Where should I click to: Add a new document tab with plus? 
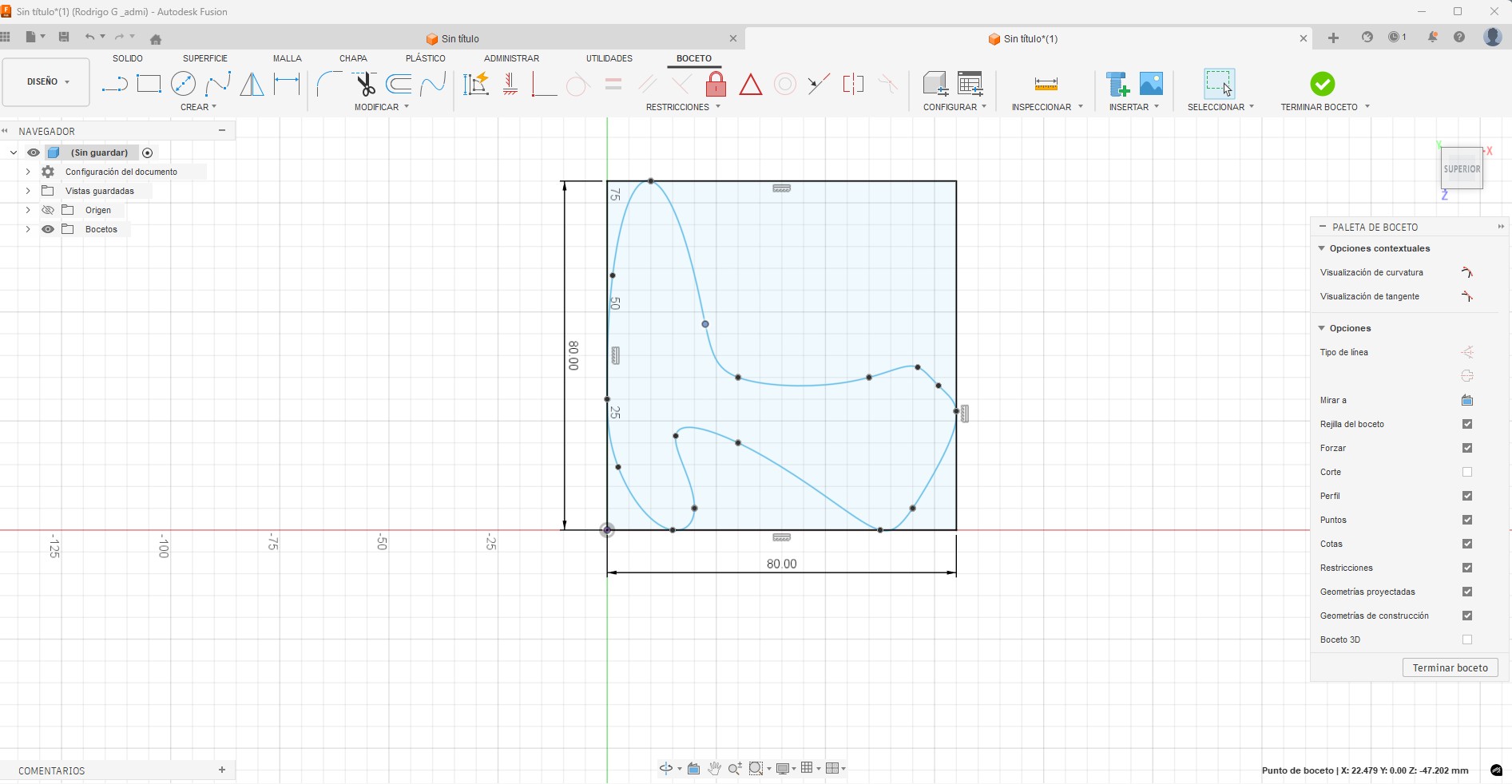click(1333, 38)
